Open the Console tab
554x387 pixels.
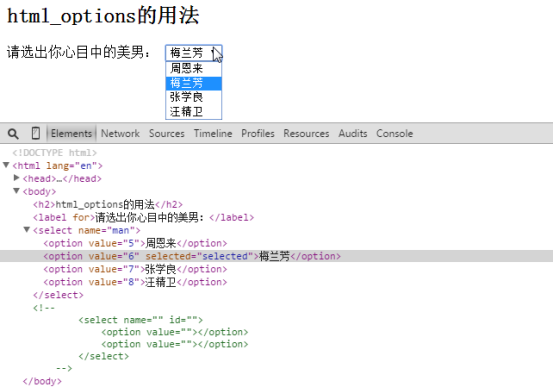[x=394, y=134]
